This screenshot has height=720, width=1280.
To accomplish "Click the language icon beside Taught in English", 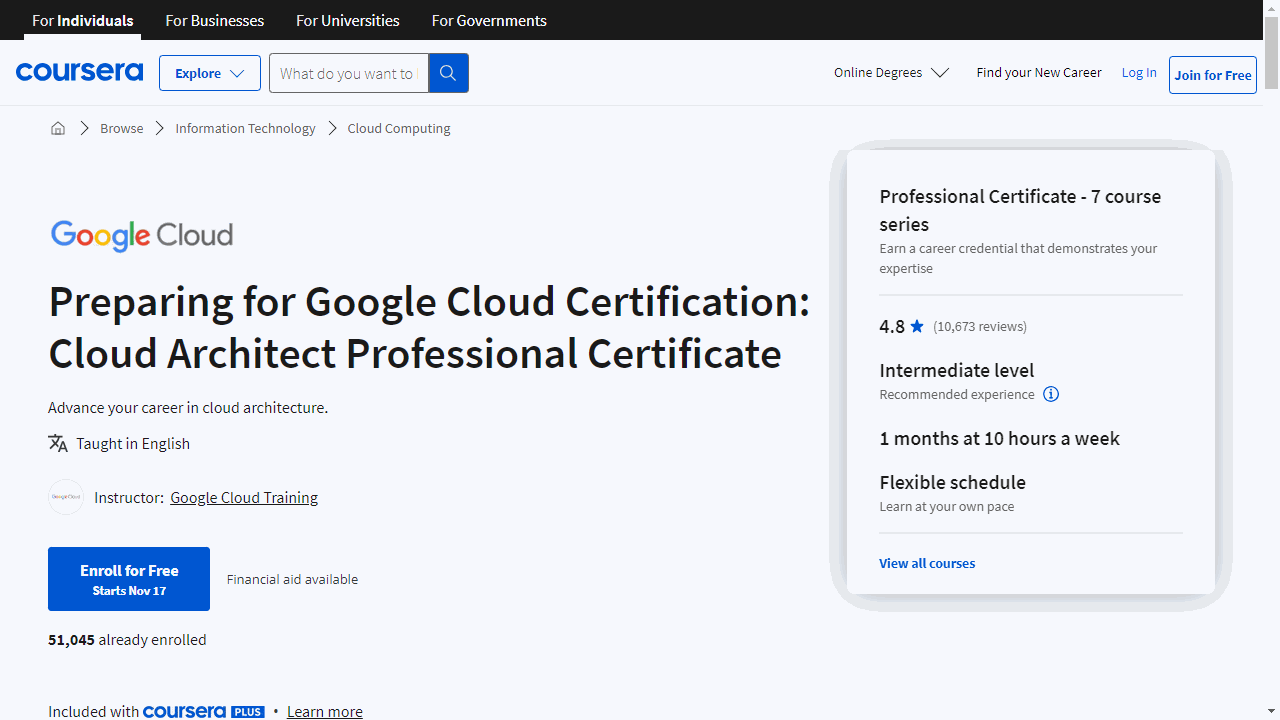I will coord(58,443).
